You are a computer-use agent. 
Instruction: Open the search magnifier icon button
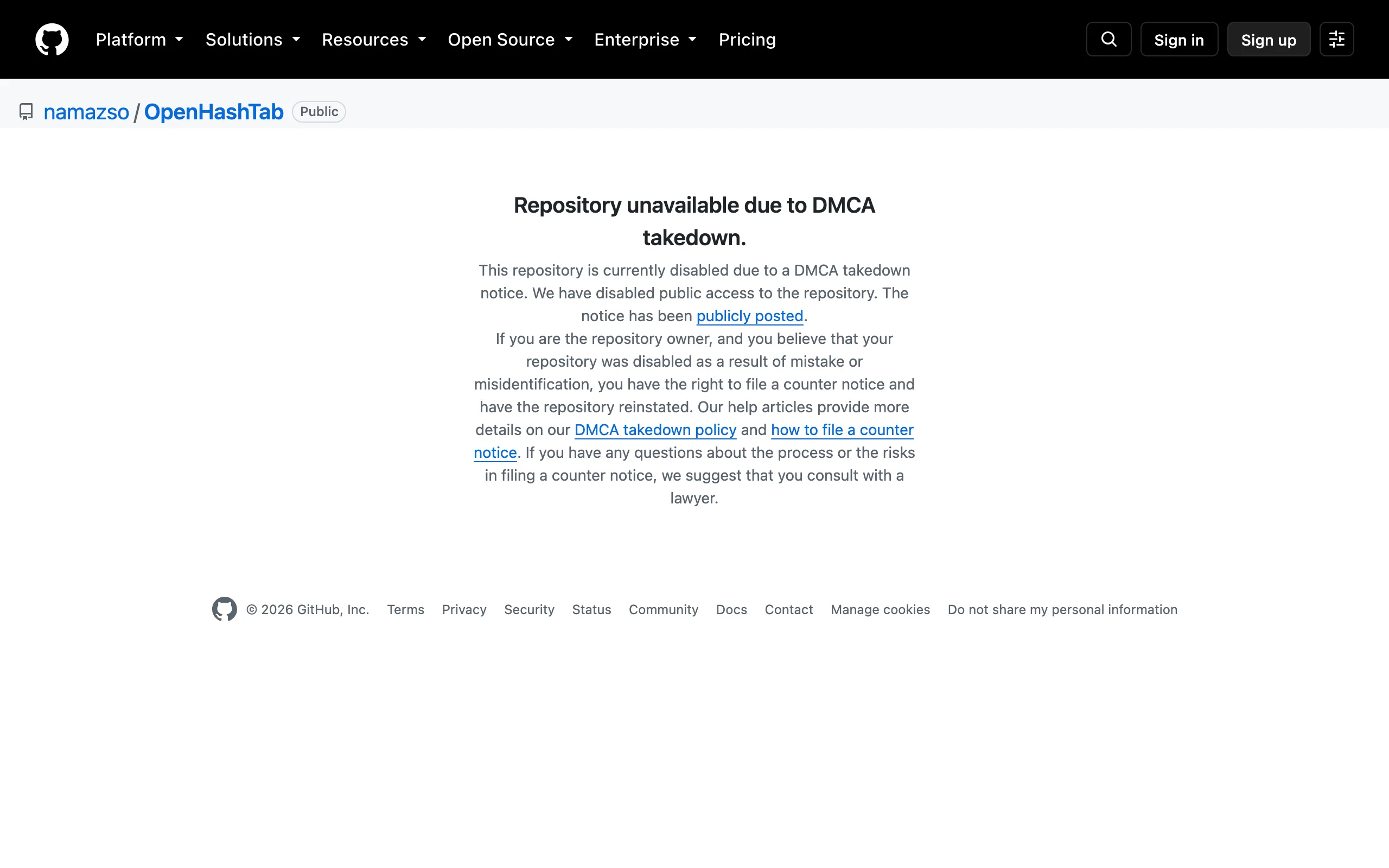pos(1108,39)
